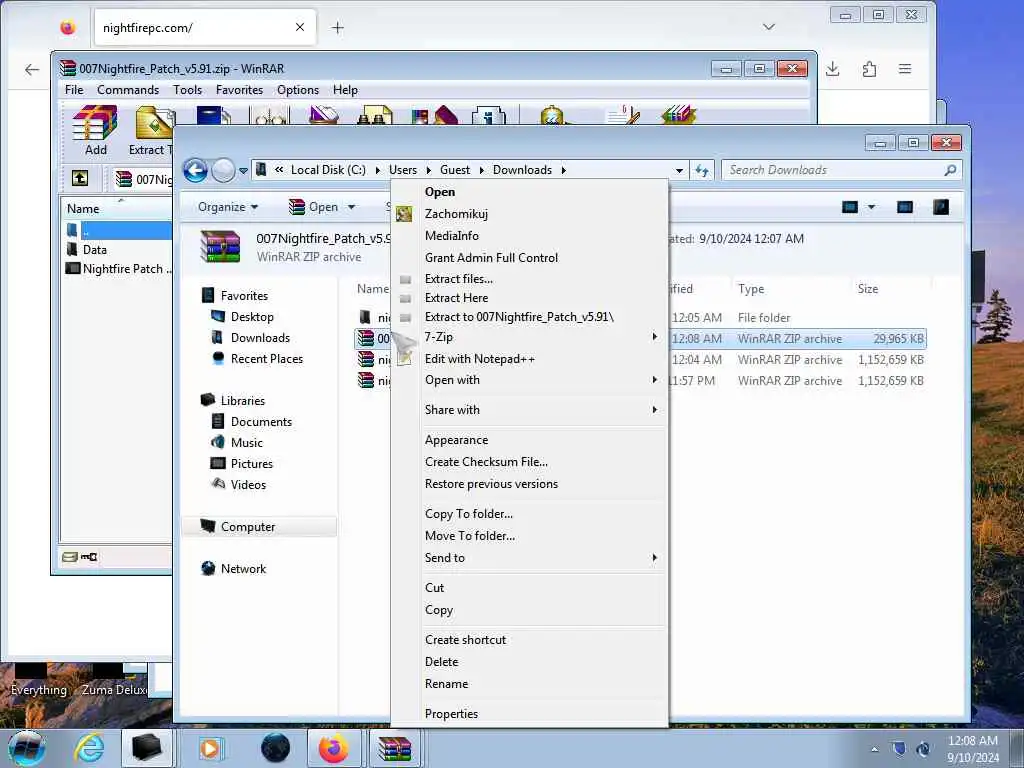Click the Extract To icon in WinRAR
1024x768 pixels.
pyautogui.click(x=154, y=131)
